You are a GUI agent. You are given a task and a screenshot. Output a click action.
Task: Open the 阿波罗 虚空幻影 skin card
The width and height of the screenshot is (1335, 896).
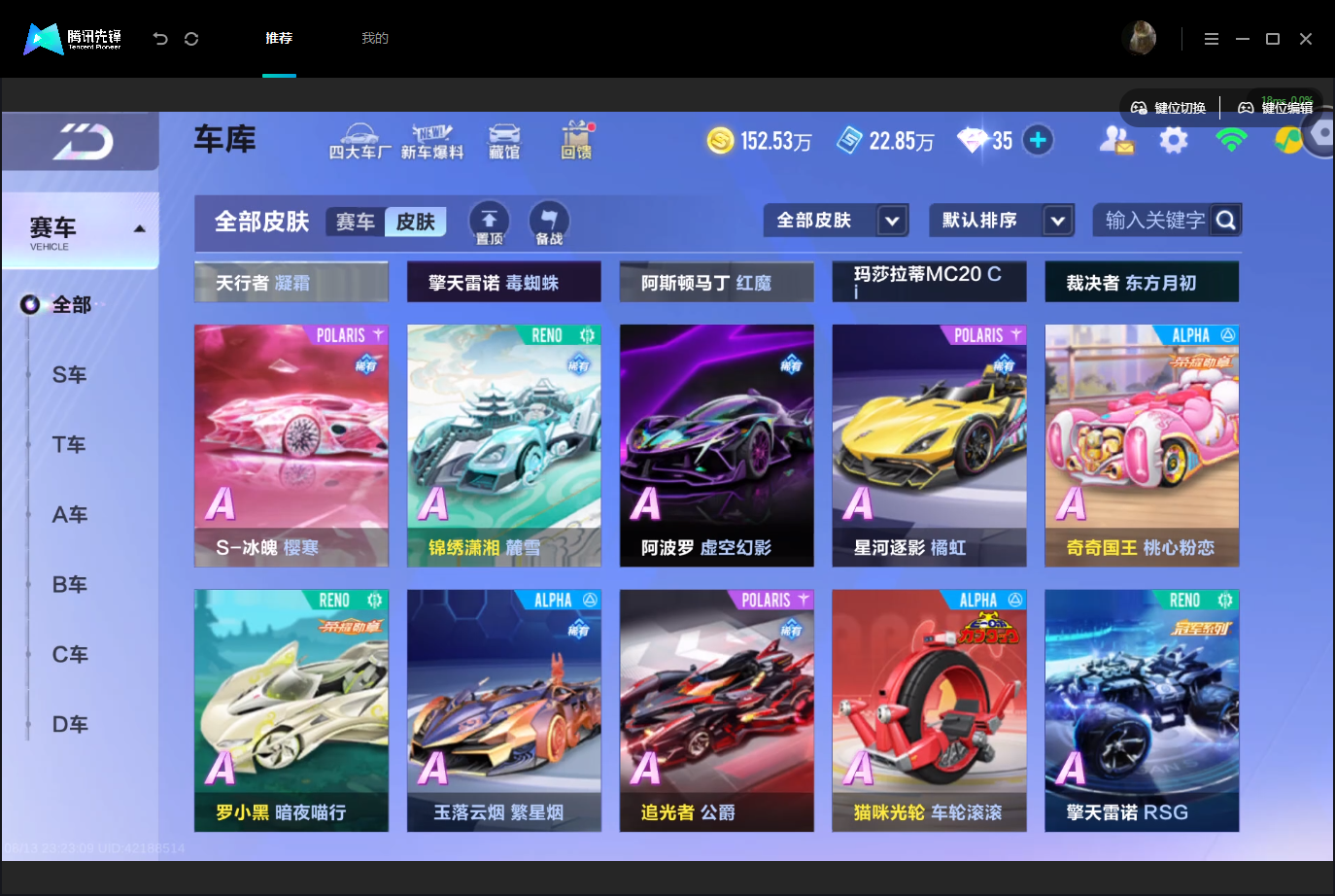tap(717, 446)
